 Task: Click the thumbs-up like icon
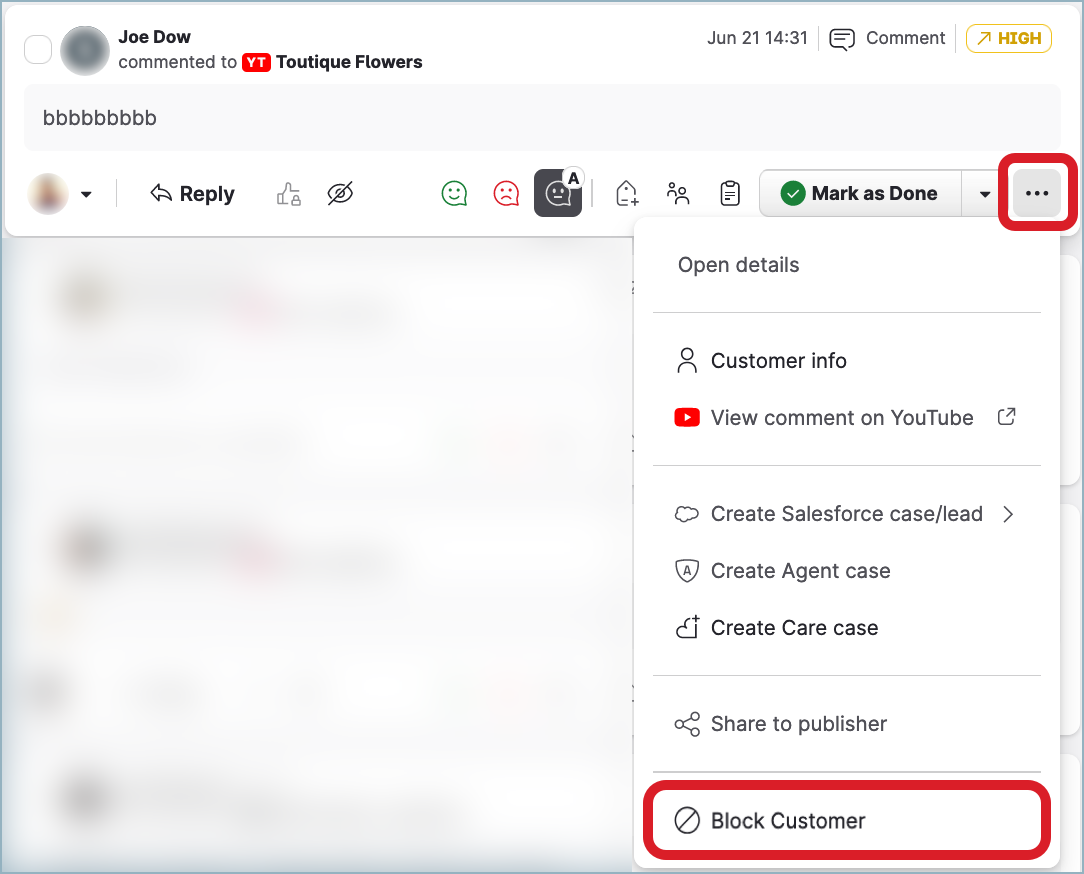[288, 194]
